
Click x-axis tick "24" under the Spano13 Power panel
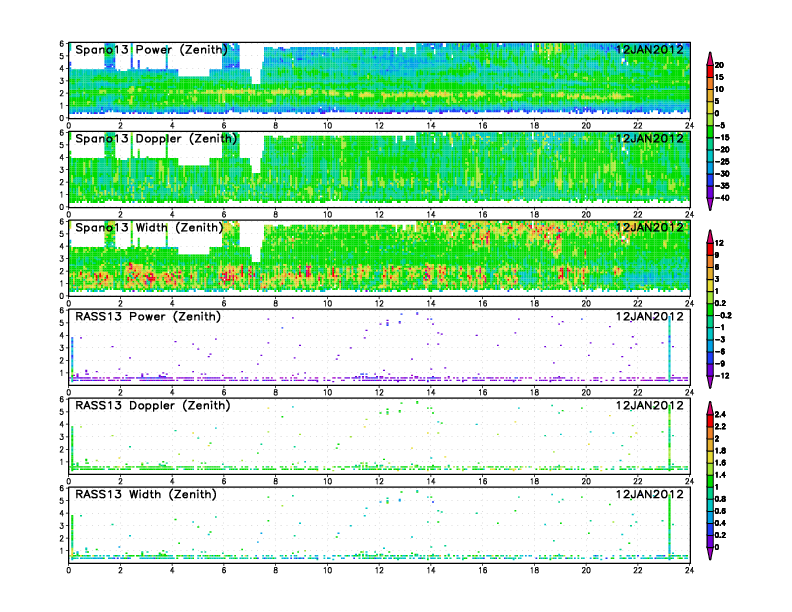[689, 126]
